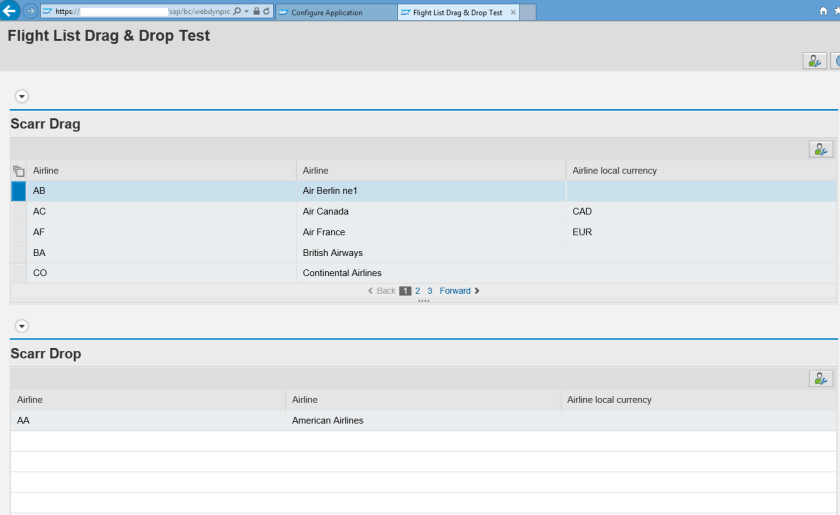840x515 pixels.
Task: Select the American Airlines cell in Scarr Drop
Action: [327, 421]
